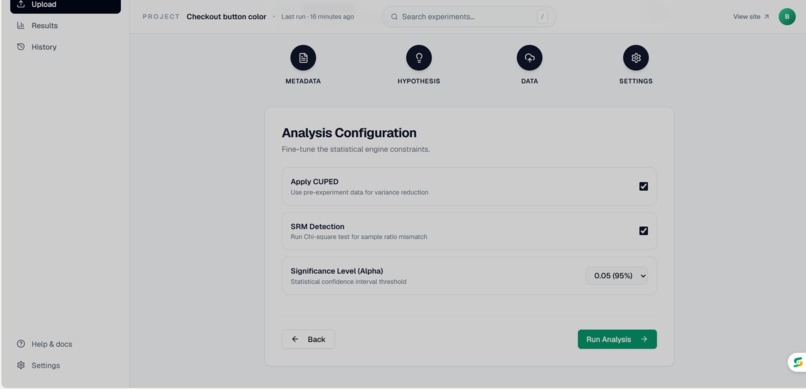The image size is (806, 389).
Task: Click the Significance Level (Alpha) label
Action: (x=337, y=271)
